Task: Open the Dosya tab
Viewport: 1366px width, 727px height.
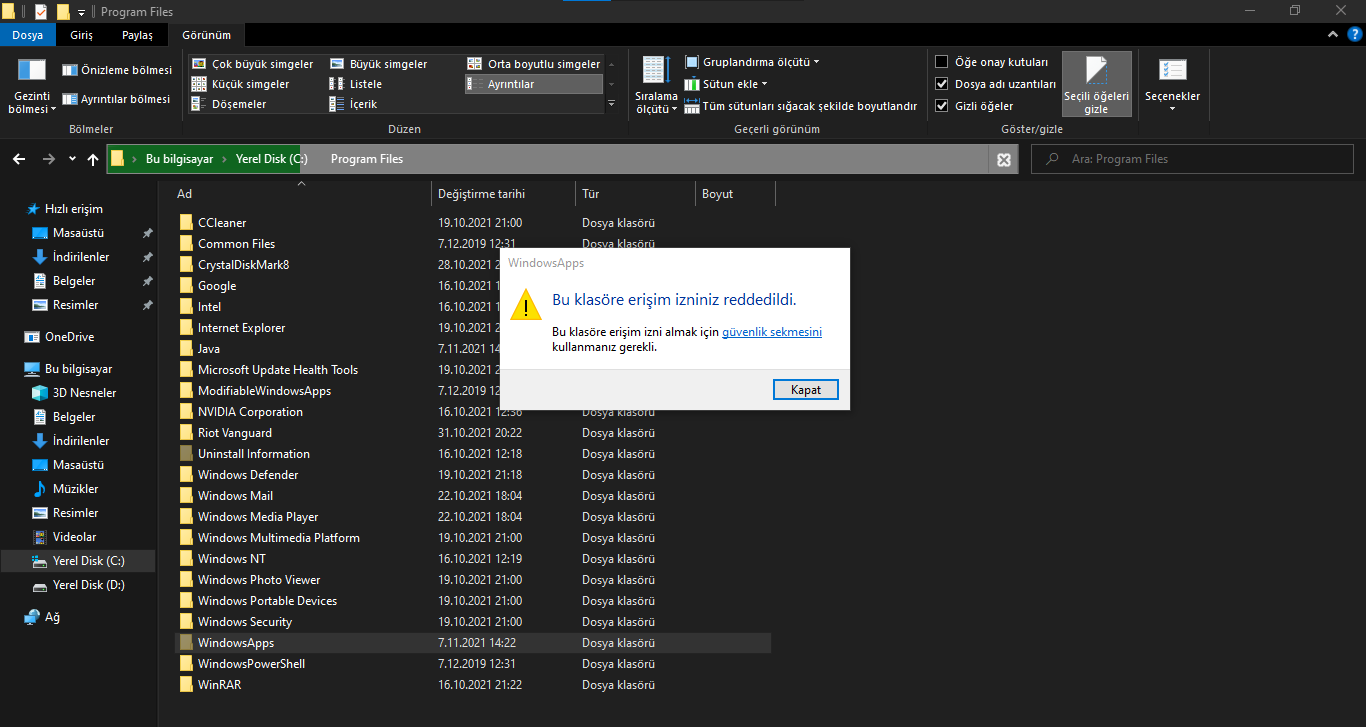Action: [28, 35]
